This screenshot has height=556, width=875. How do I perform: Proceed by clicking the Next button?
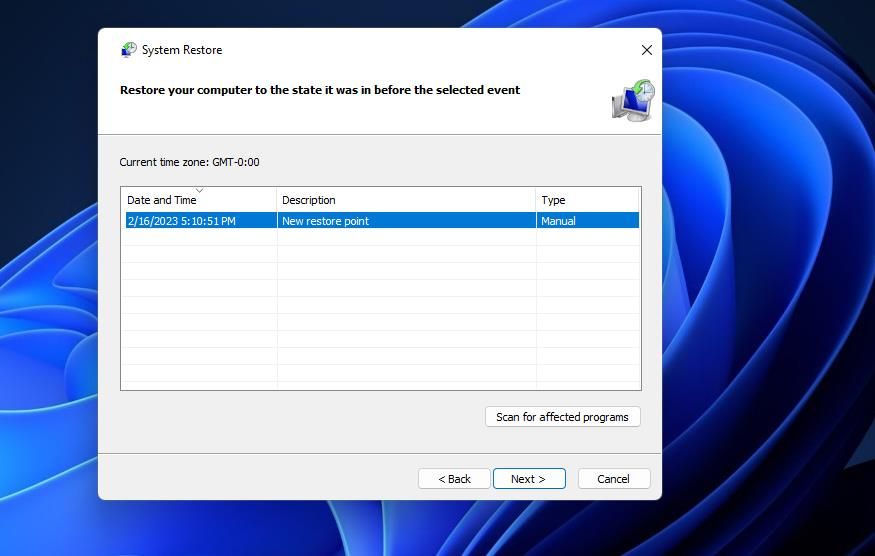pos(528,479)
